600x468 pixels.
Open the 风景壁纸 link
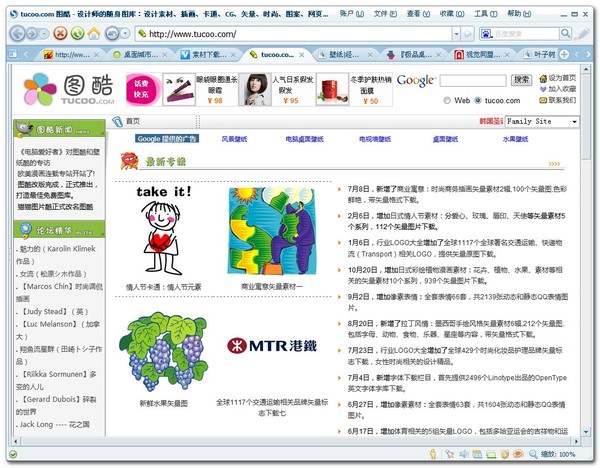234,139
